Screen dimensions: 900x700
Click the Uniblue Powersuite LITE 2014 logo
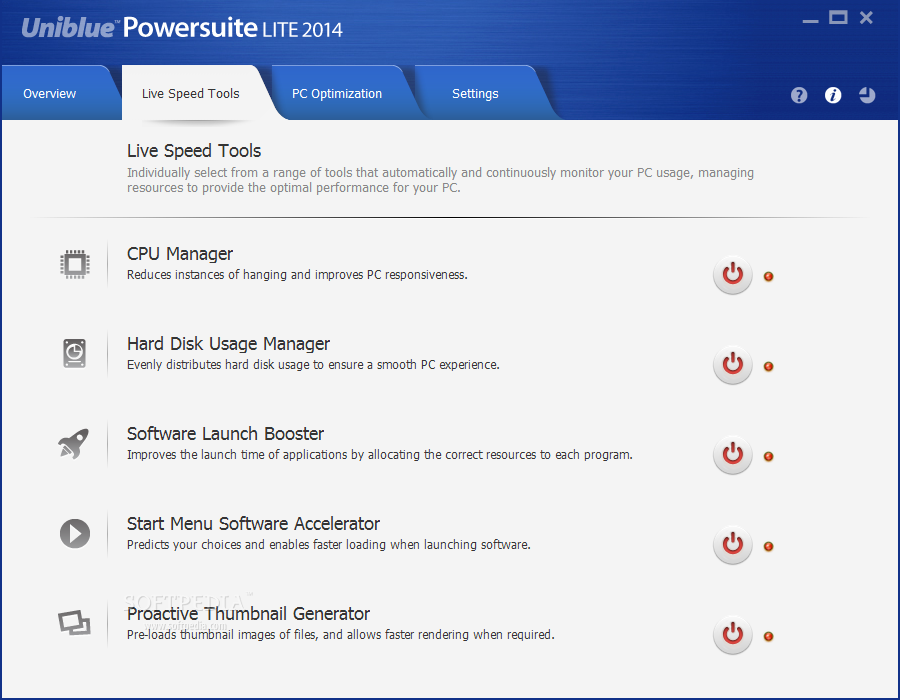[182, 28]
